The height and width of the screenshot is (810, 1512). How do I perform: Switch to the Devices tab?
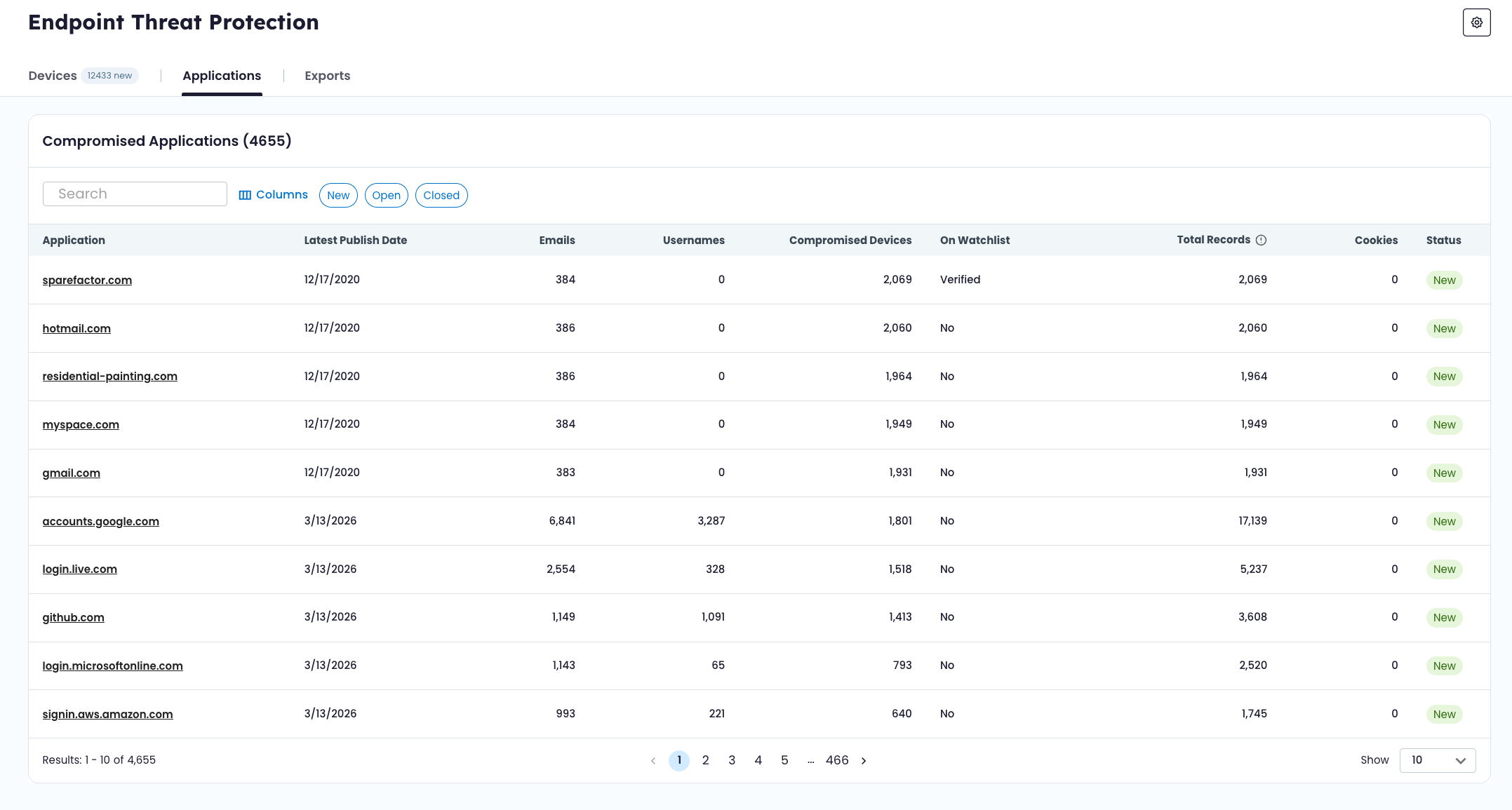coord(53,76)
